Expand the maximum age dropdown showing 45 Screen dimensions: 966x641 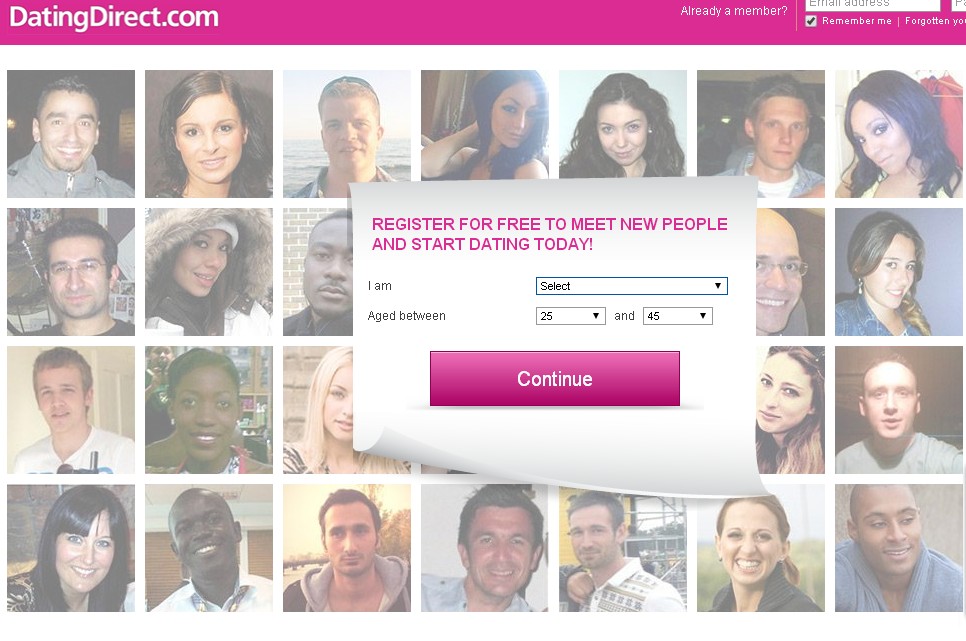(x=678, y=316)
